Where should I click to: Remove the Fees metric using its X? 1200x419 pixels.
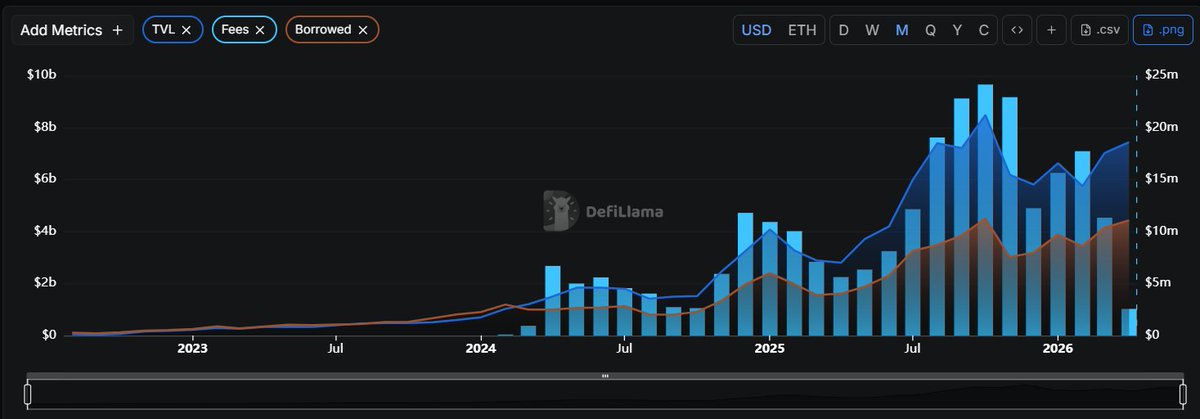coord(259,30)
